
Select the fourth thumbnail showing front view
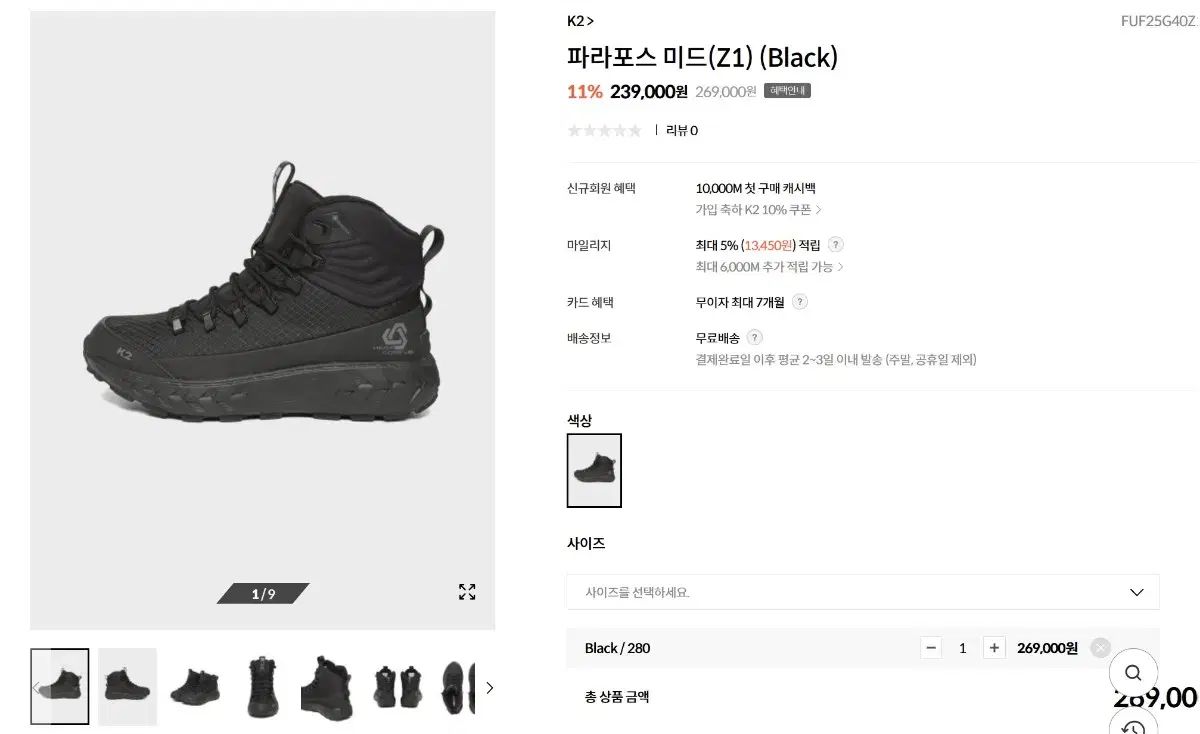tap(262, 687)
